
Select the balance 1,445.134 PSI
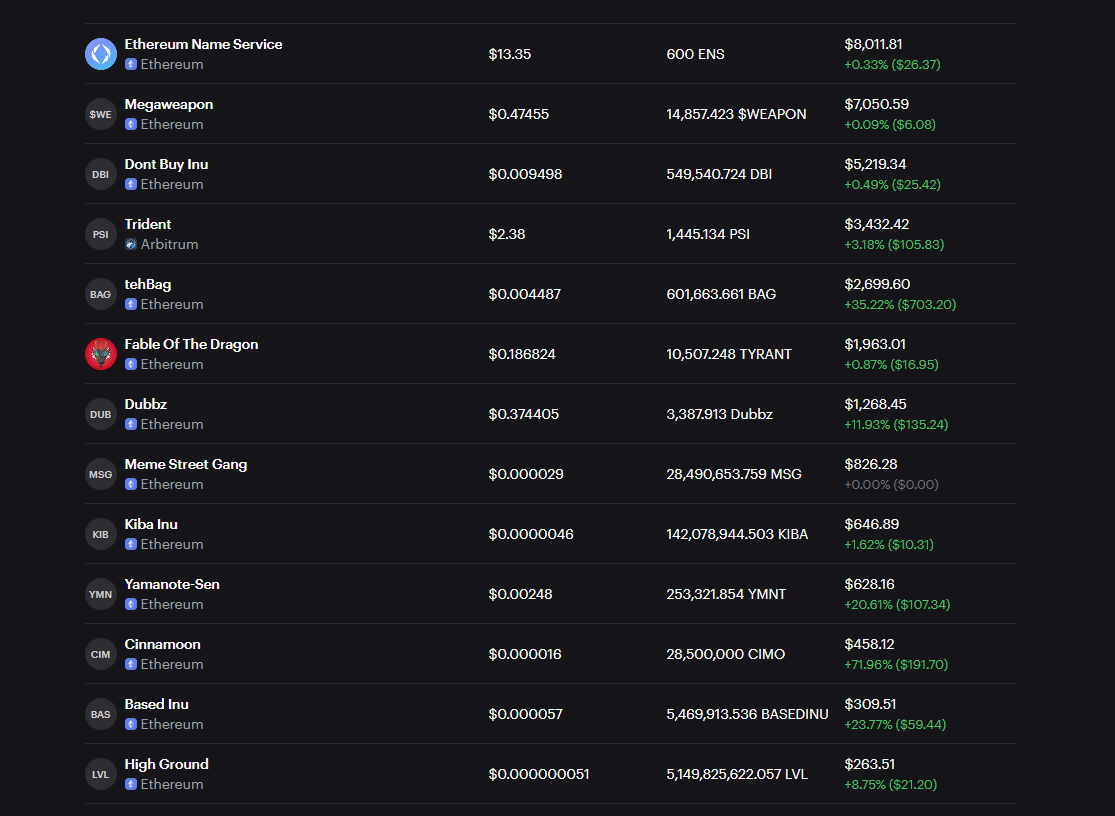[x=708, y=234]
